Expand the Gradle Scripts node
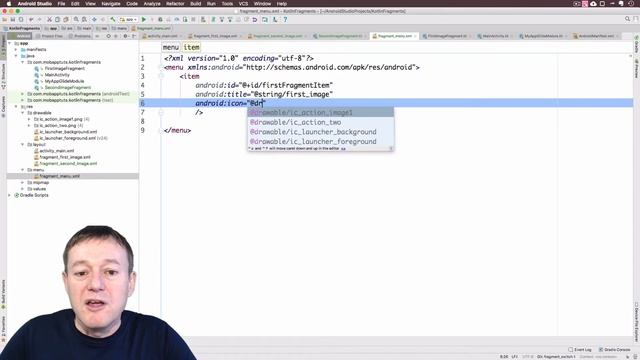The image size is (640, 360). [9, 195]
